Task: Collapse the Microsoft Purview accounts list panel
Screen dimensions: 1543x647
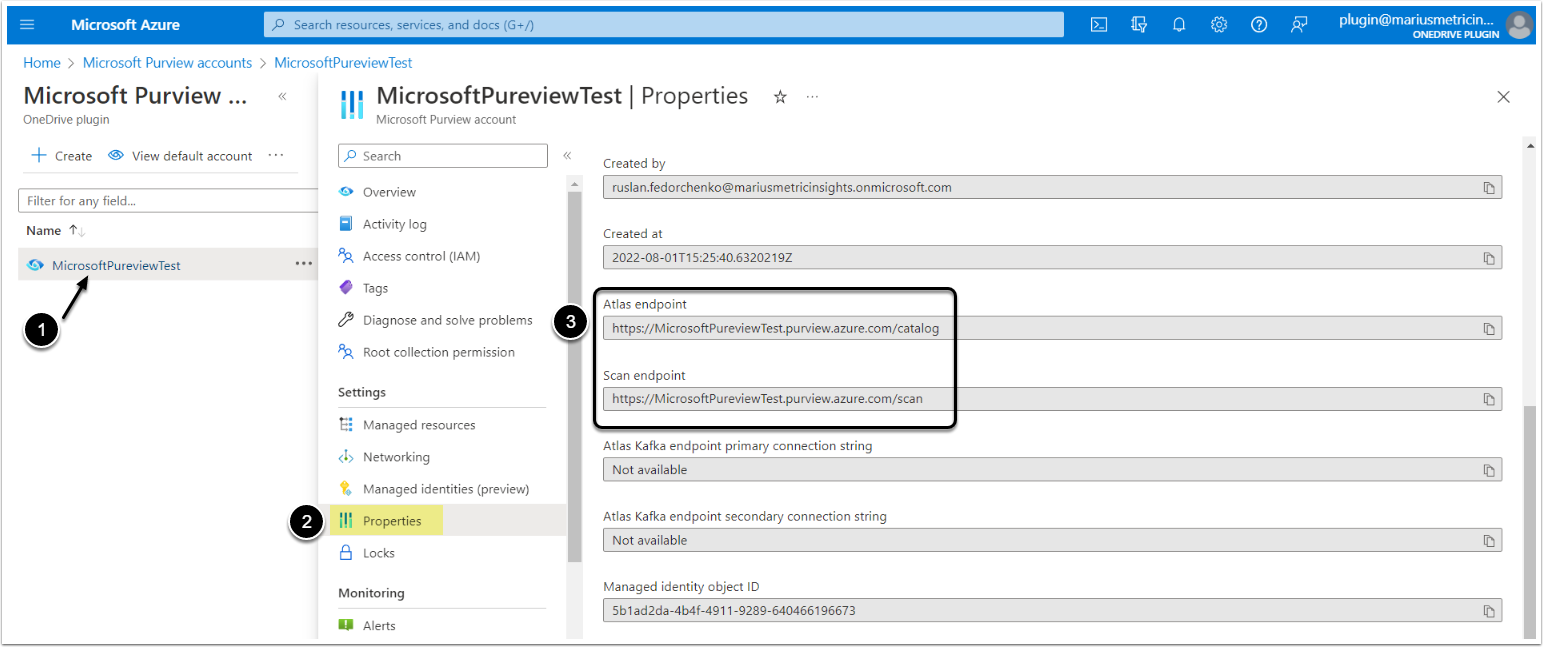Action: click(x=282, y=97)
